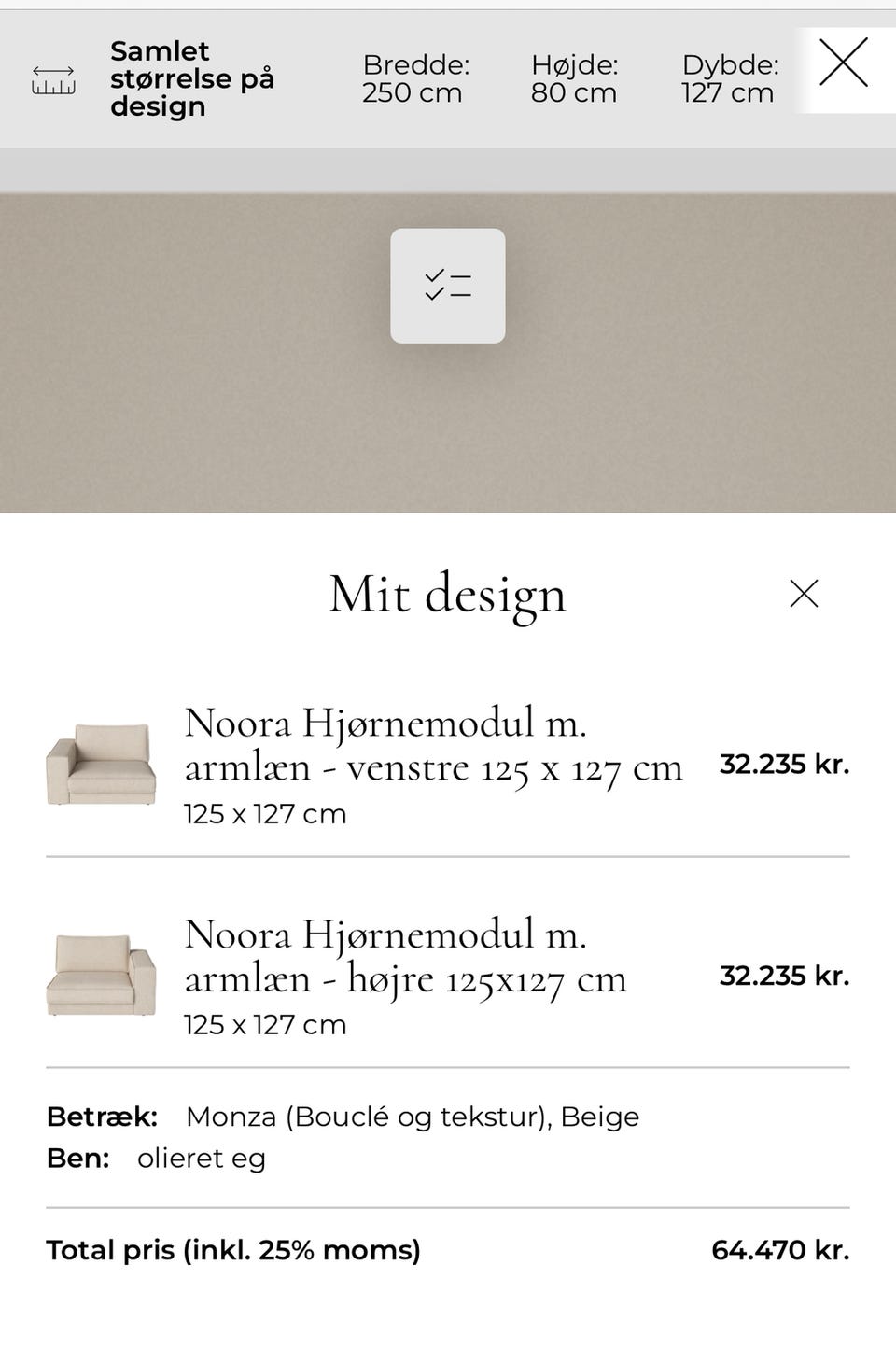Open Noora Hjørnemodul højre product title

[x=405, y=956]
